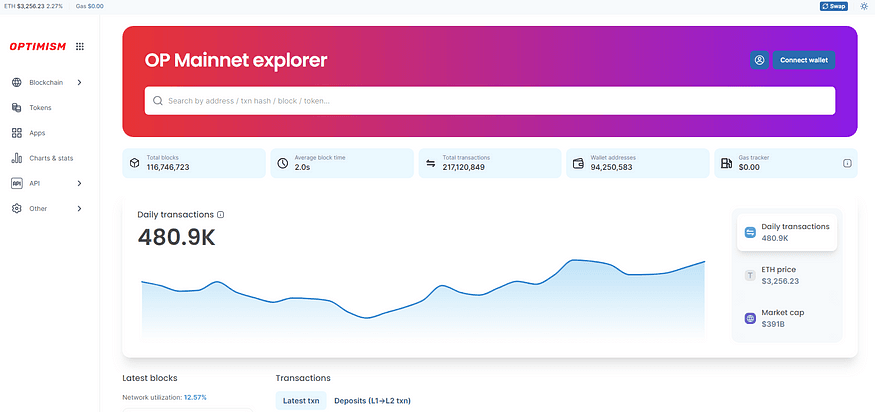Image resolution: width=875 pixels, height=412 pixels.
Task: Open the Gas tracker info icon
Action: pos(847,163)
